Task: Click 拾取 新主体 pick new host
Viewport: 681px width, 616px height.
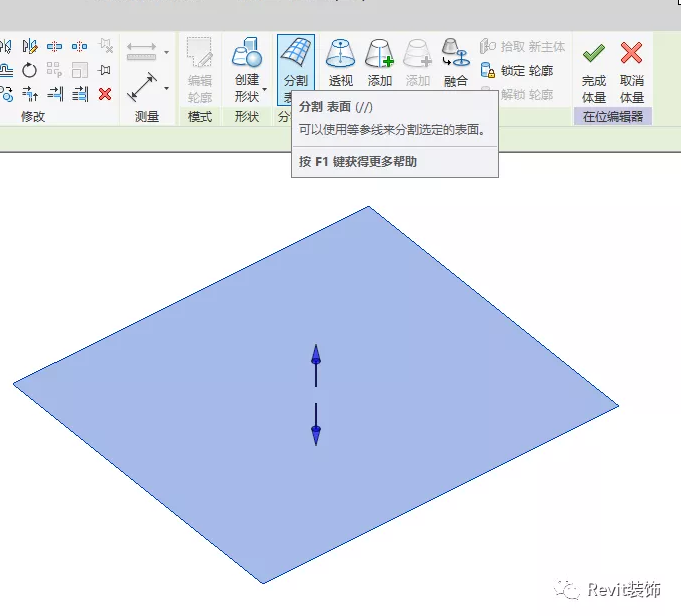Action: (522, 46)
